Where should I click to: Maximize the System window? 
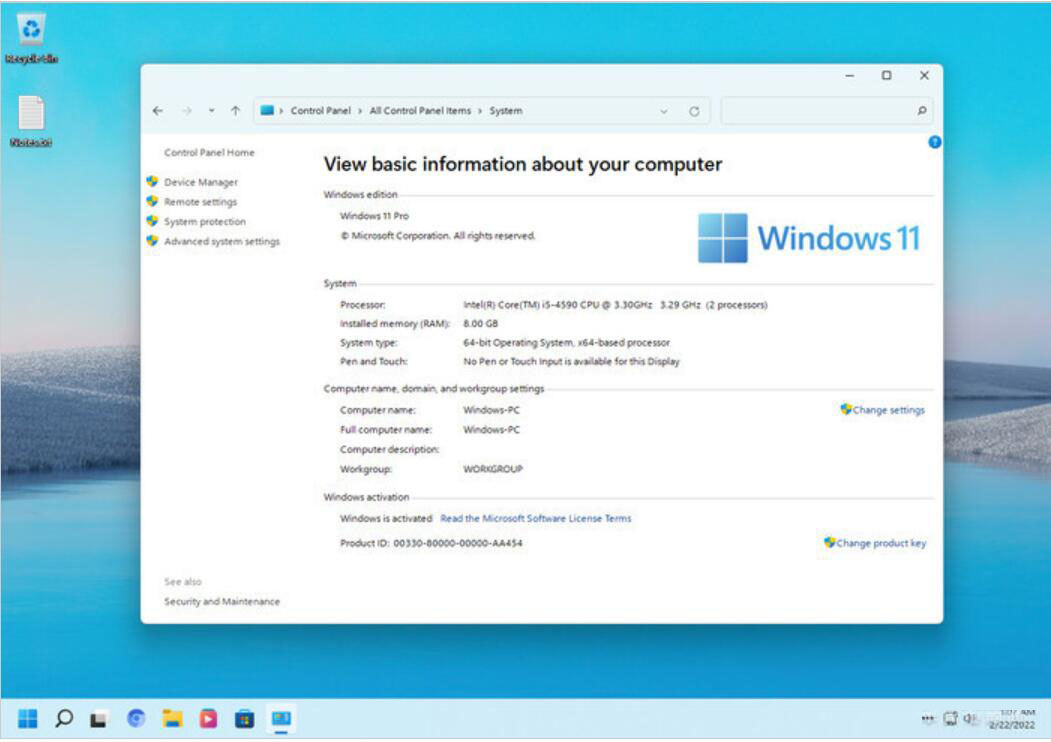[886, 76]
